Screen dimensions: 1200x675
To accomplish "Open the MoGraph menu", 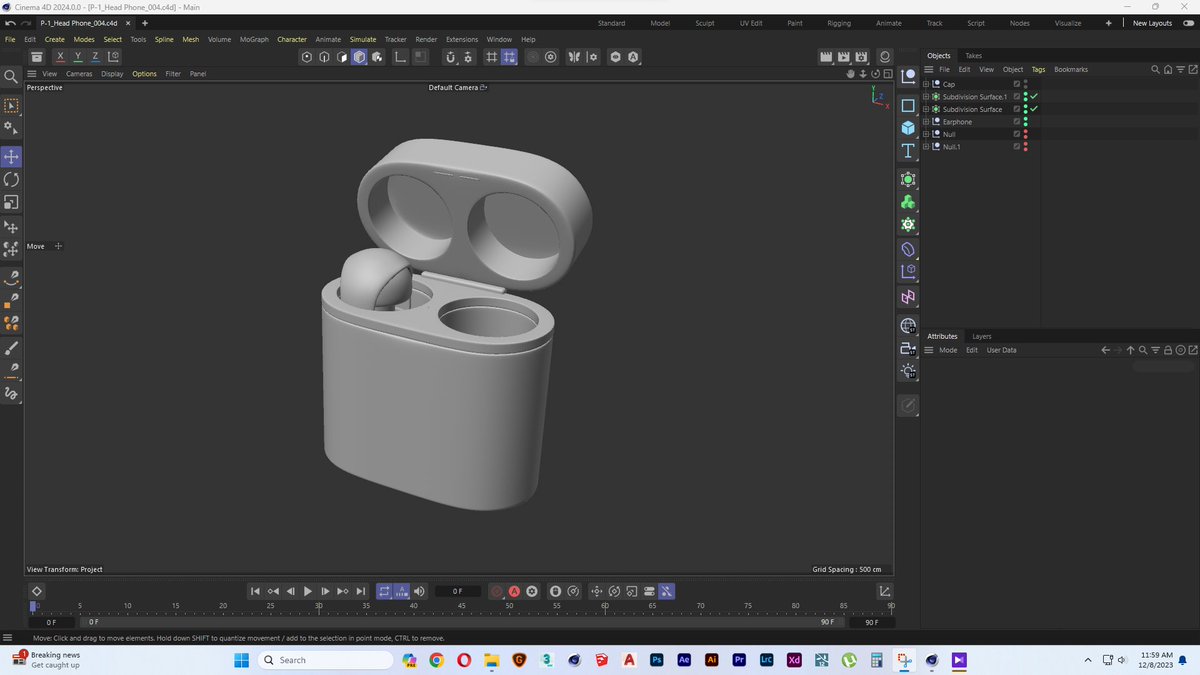I will pos(254,39).
